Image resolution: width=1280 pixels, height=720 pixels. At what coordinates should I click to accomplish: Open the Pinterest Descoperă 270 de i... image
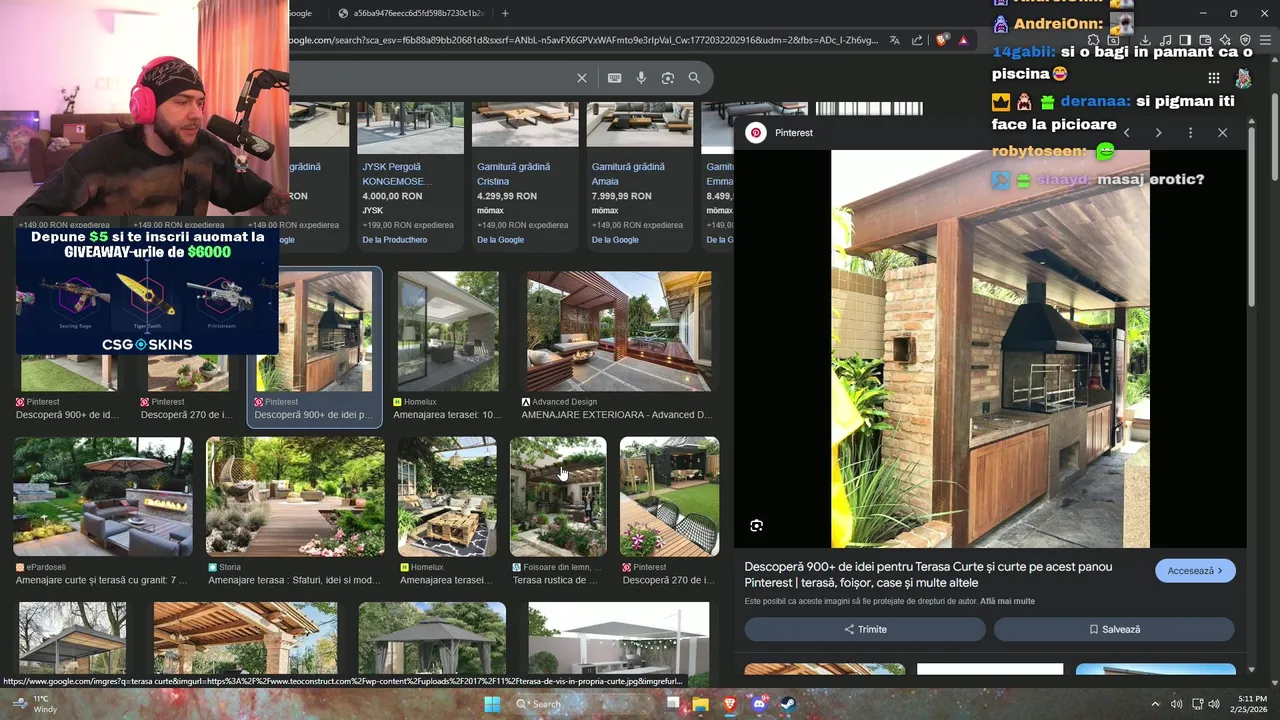click(669, 496)
